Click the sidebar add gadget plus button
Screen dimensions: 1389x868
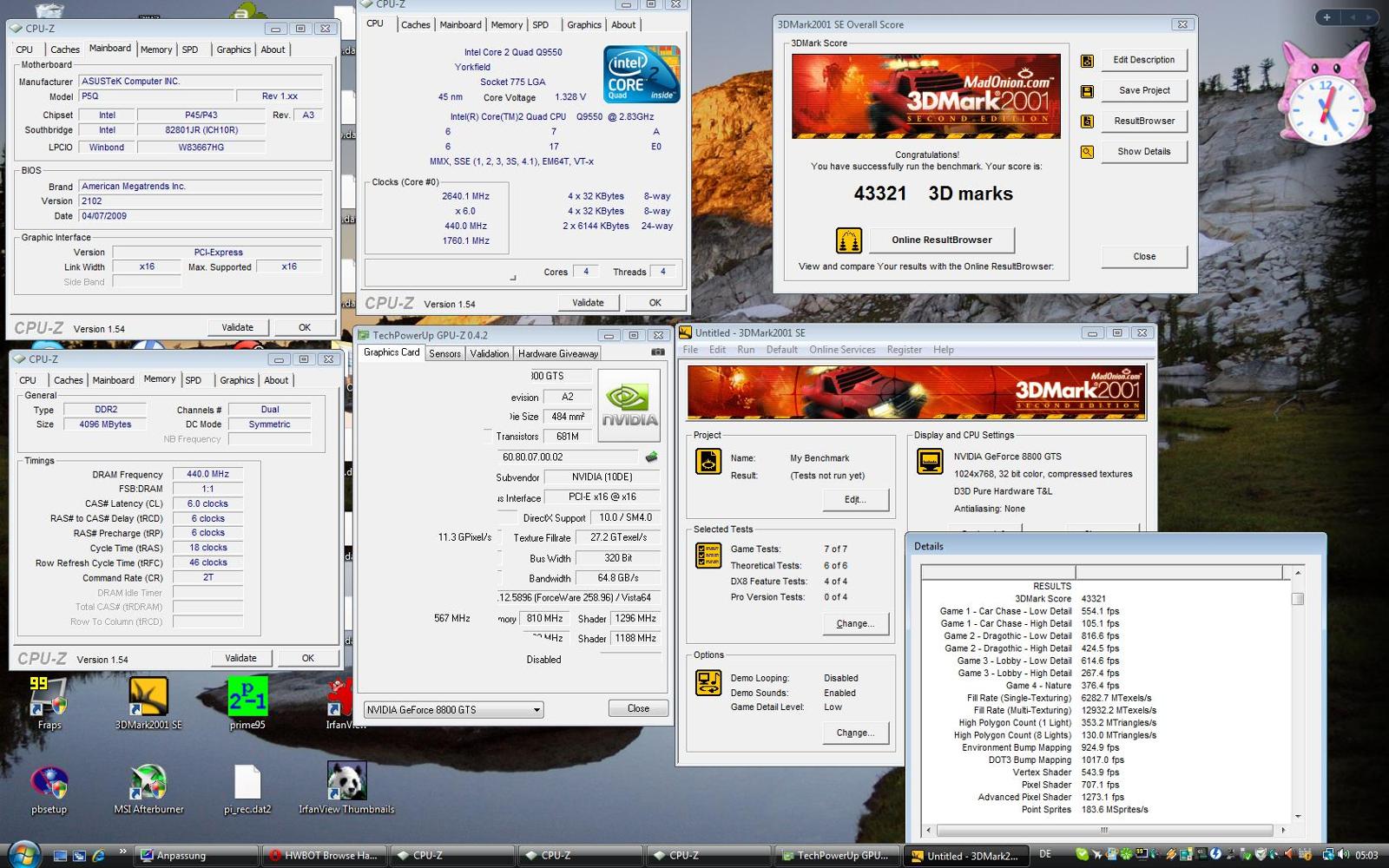1326,16
